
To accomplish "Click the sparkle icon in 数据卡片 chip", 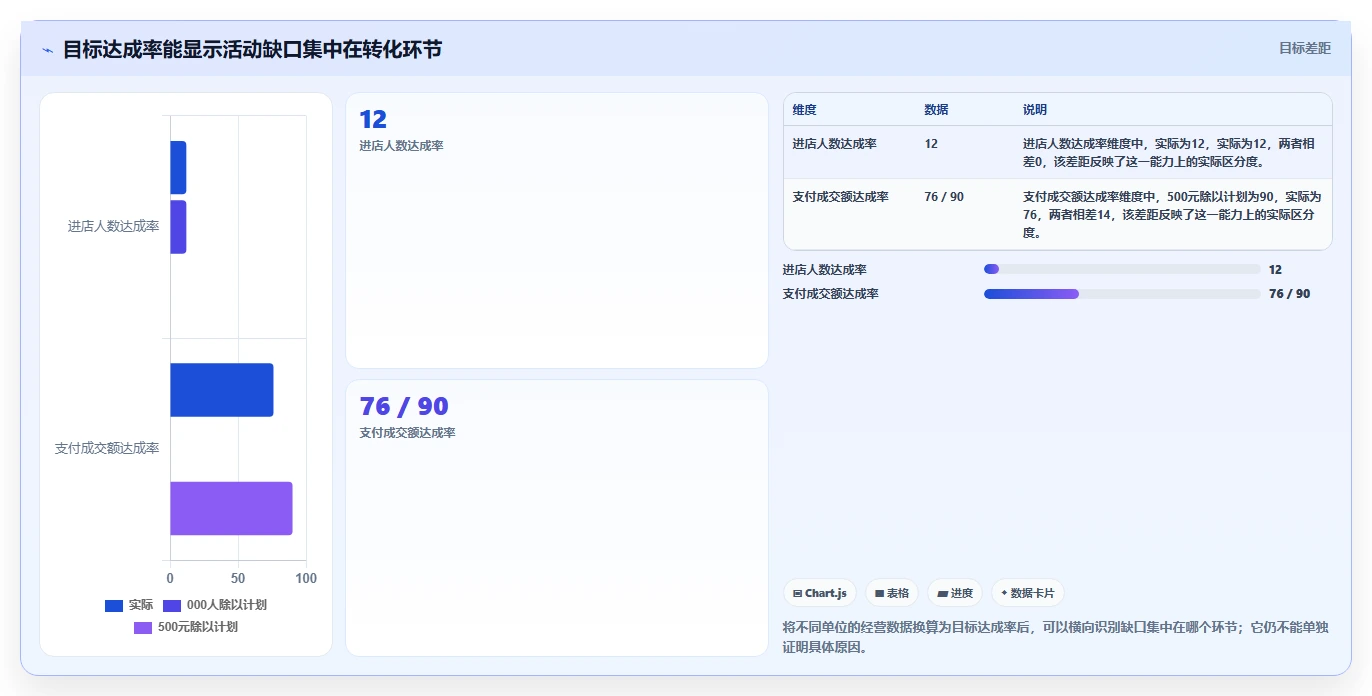I will [x=1004, y=593].
